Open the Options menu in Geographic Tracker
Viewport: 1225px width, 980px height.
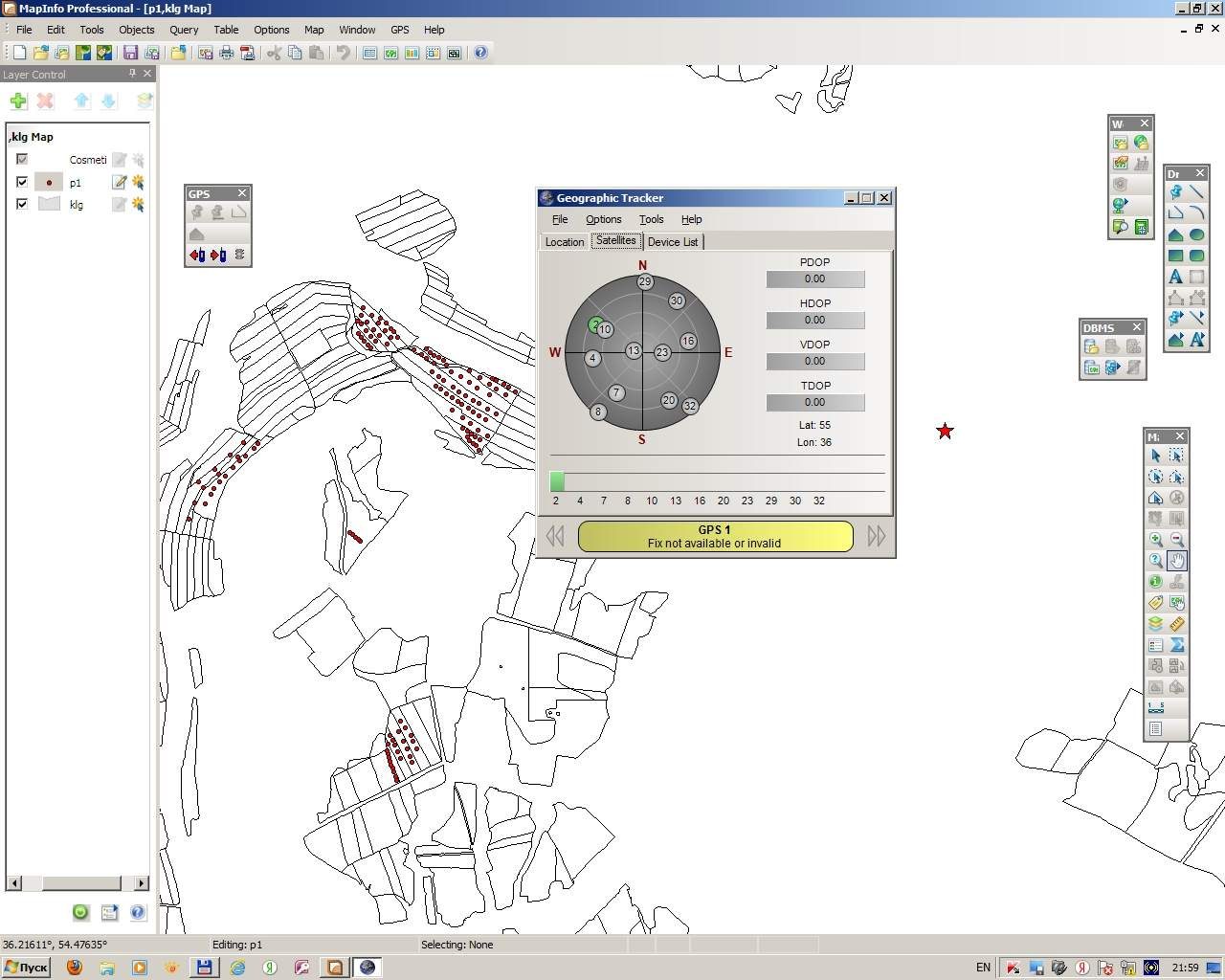[x=603, y=219]
